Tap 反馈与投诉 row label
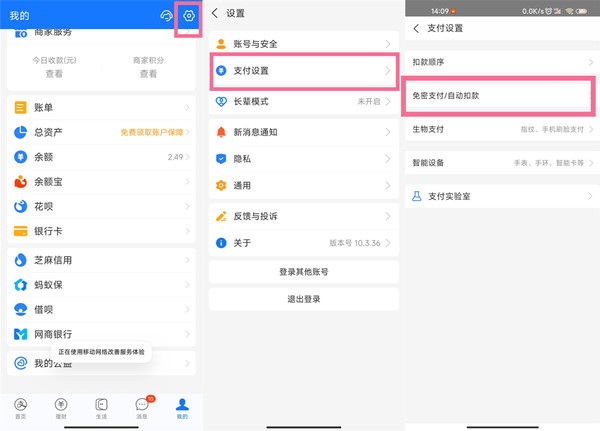This screenshot has width=600, height=431. (x=255, y=216)
